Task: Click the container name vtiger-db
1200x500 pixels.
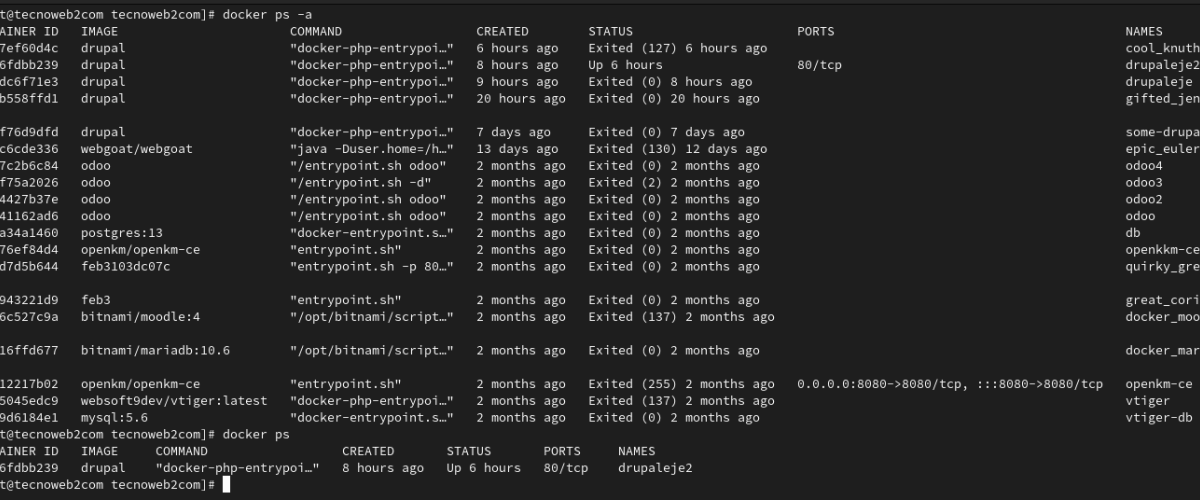Action: coord(1159,418)
